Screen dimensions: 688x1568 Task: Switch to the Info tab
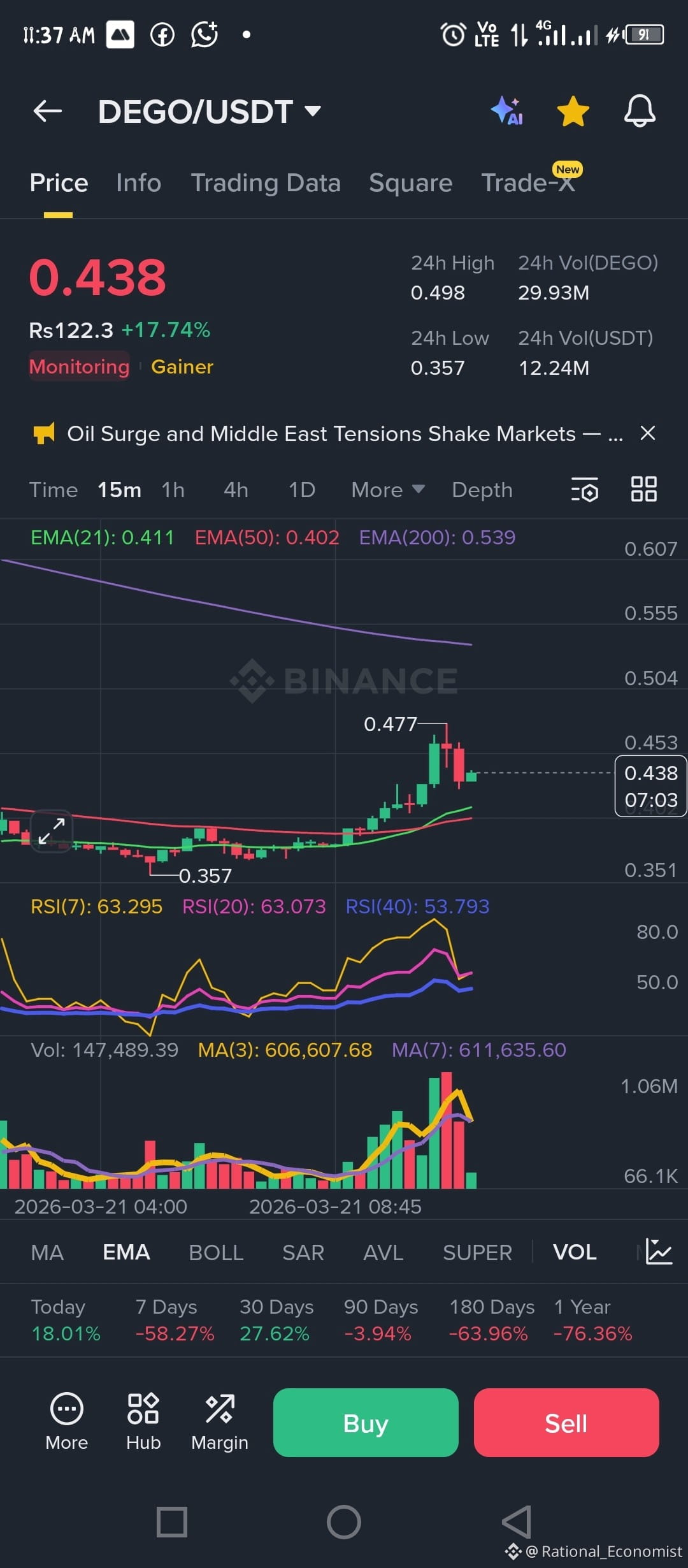[138, 183]
